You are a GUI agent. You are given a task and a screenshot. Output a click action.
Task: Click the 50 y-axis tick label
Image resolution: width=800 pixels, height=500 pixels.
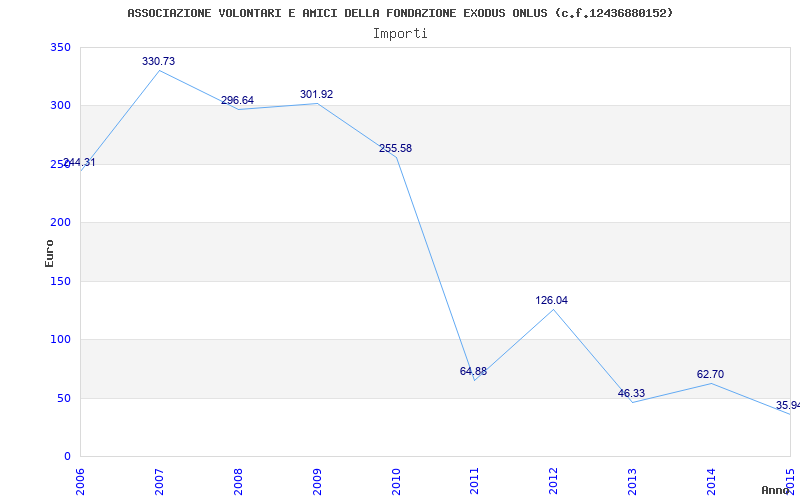[64, 398]
